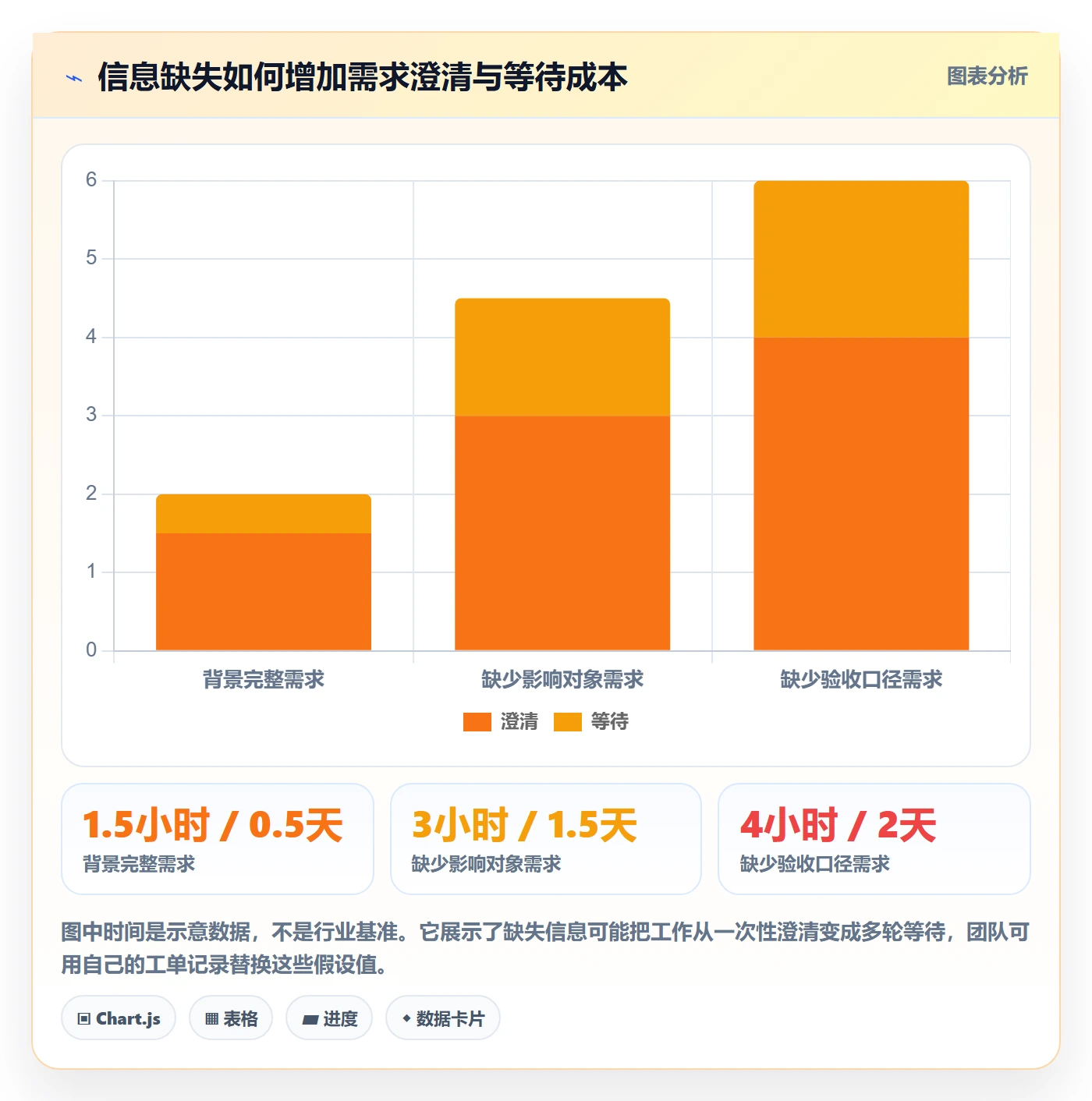This screenshot has width=1092, height=1101.
Task: Click the 等待 legend label text
Action: 610,722
